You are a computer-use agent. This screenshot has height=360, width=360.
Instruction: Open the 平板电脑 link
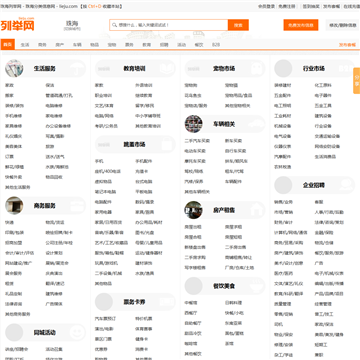pyautogui.click(x=144, y=192)
